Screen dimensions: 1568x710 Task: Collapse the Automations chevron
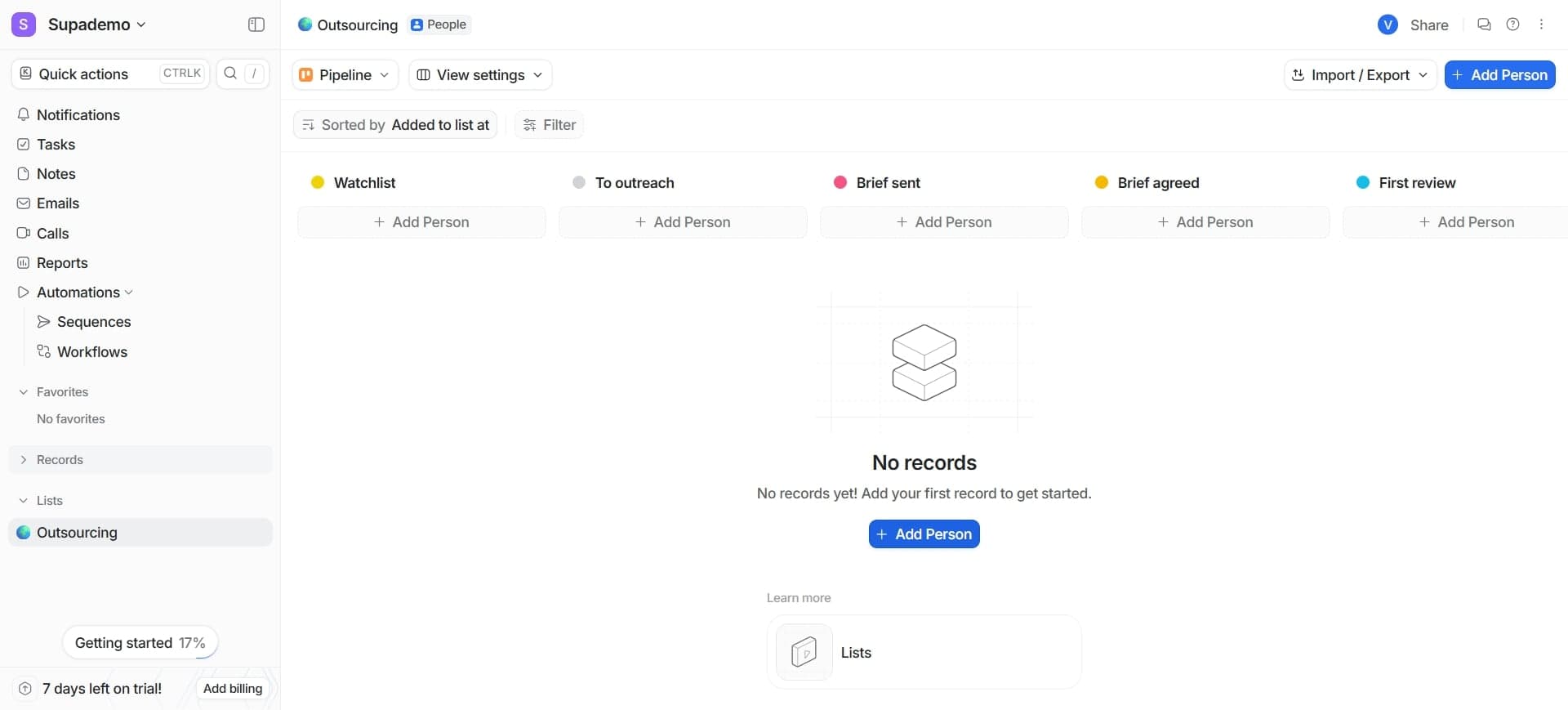129,292
